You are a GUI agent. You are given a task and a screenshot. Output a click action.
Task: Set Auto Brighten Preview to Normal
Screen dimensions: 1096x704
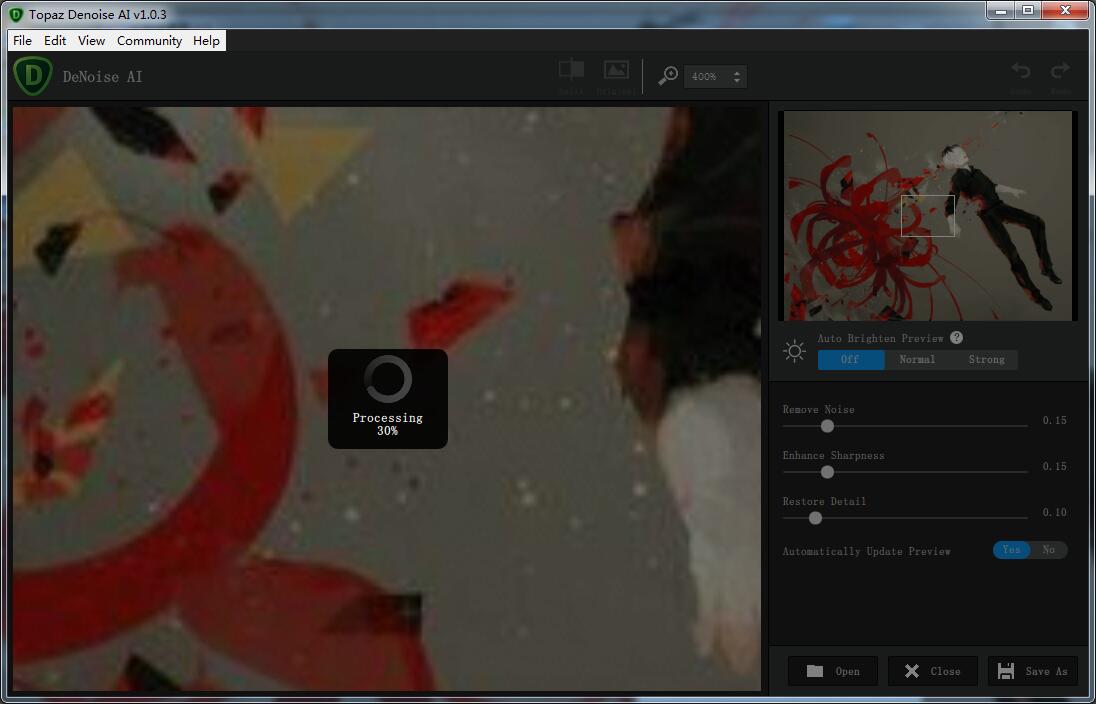917,360
